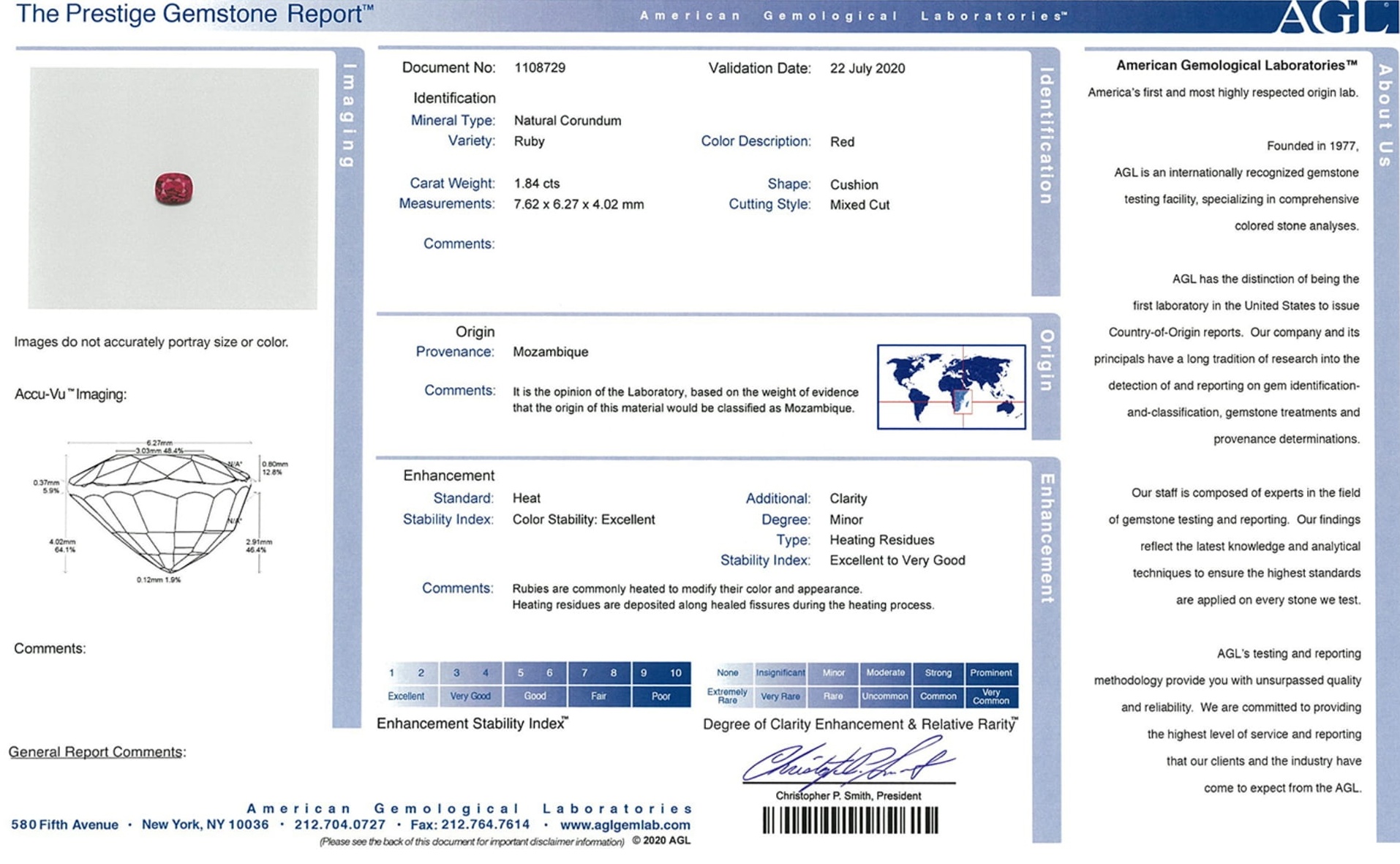Click the Very Good stability scale cell
1400x864 pixels.
pyautogui.click(x=470, y=696)
